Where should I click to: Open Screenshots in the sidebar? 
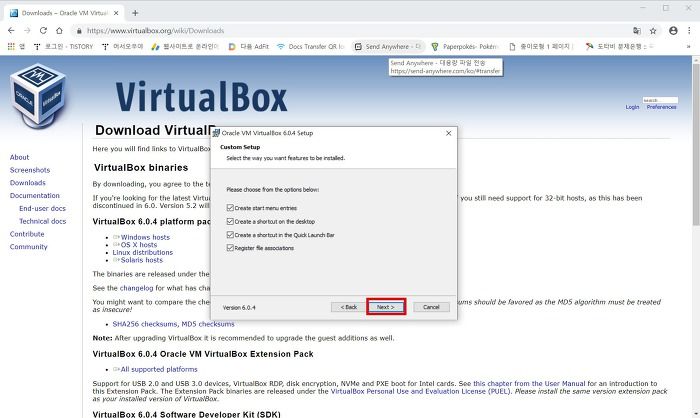click(30, 170)
